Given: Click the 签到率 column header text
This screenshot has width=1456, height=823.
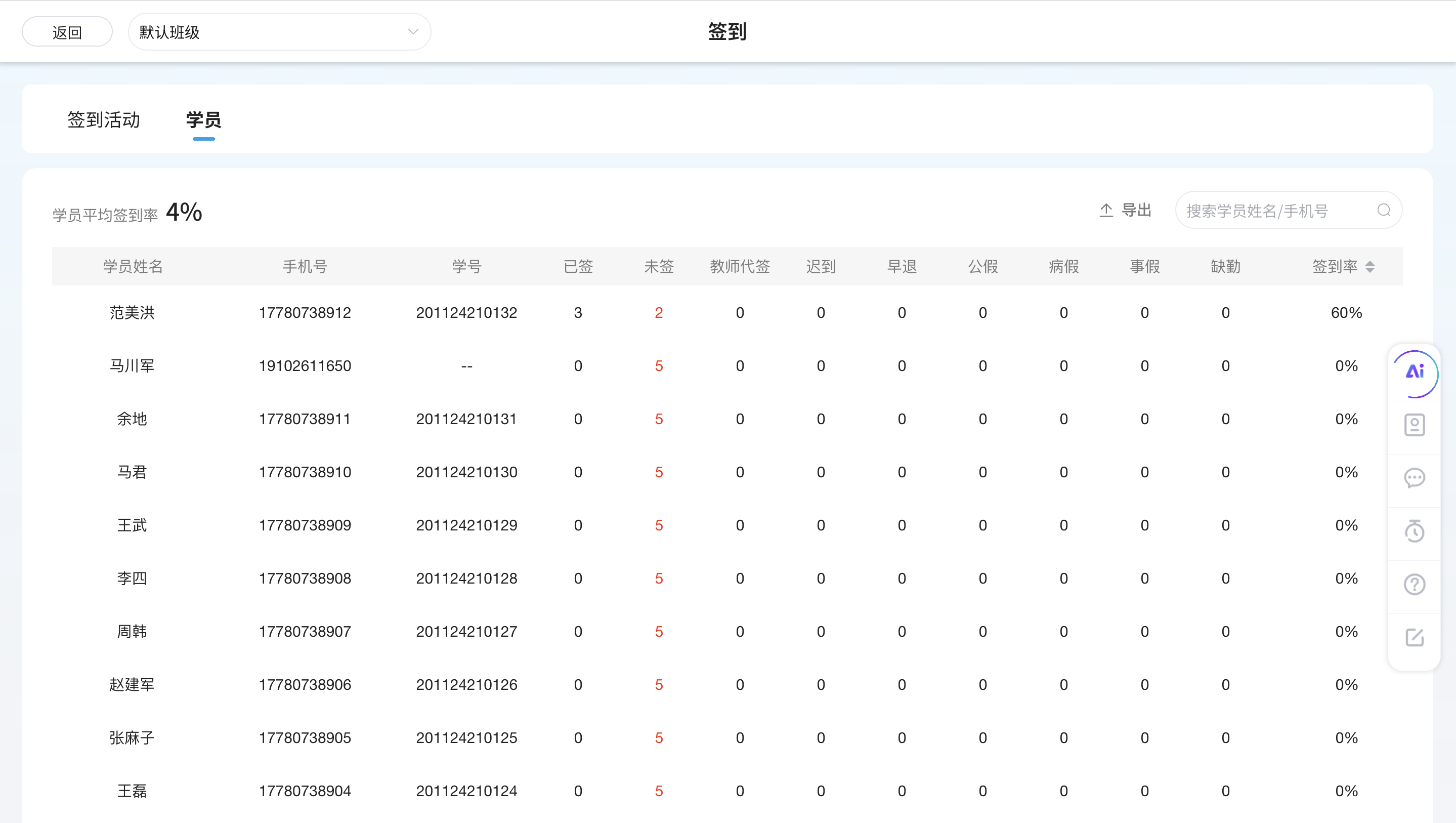Looking at the screenshot, I should point(1335,266).
